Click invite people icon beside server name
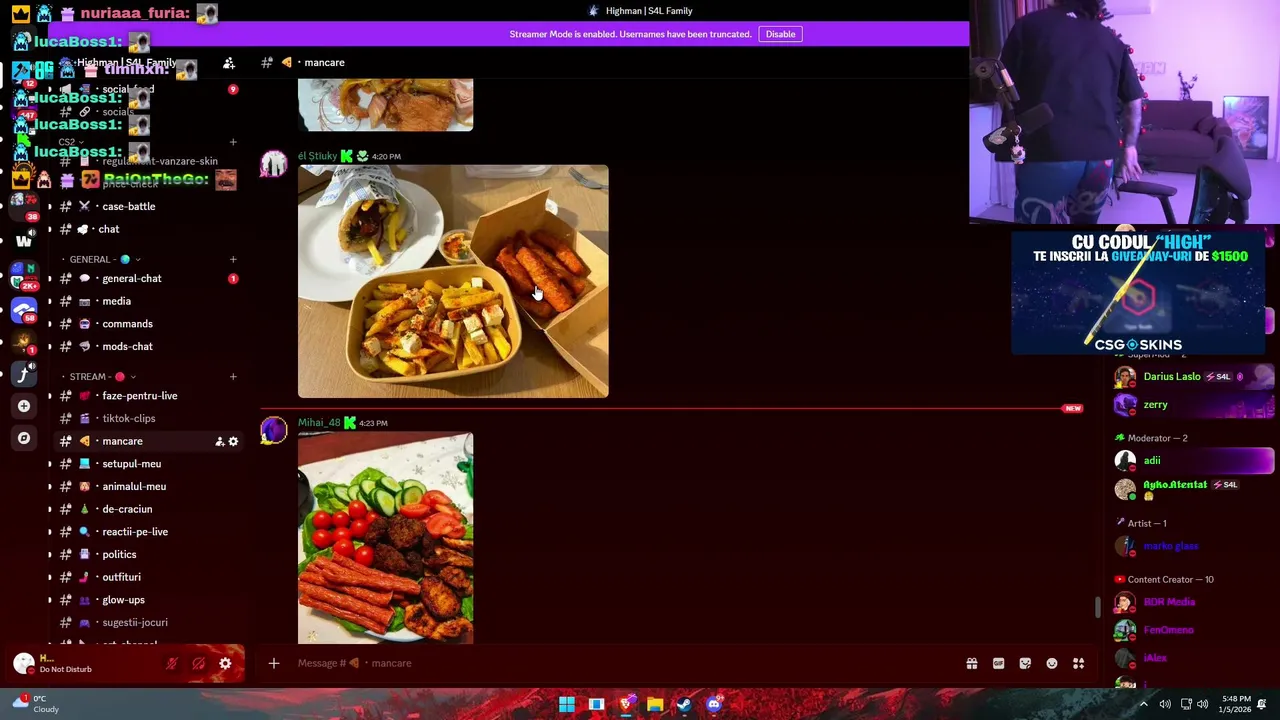 pos(229,63)
